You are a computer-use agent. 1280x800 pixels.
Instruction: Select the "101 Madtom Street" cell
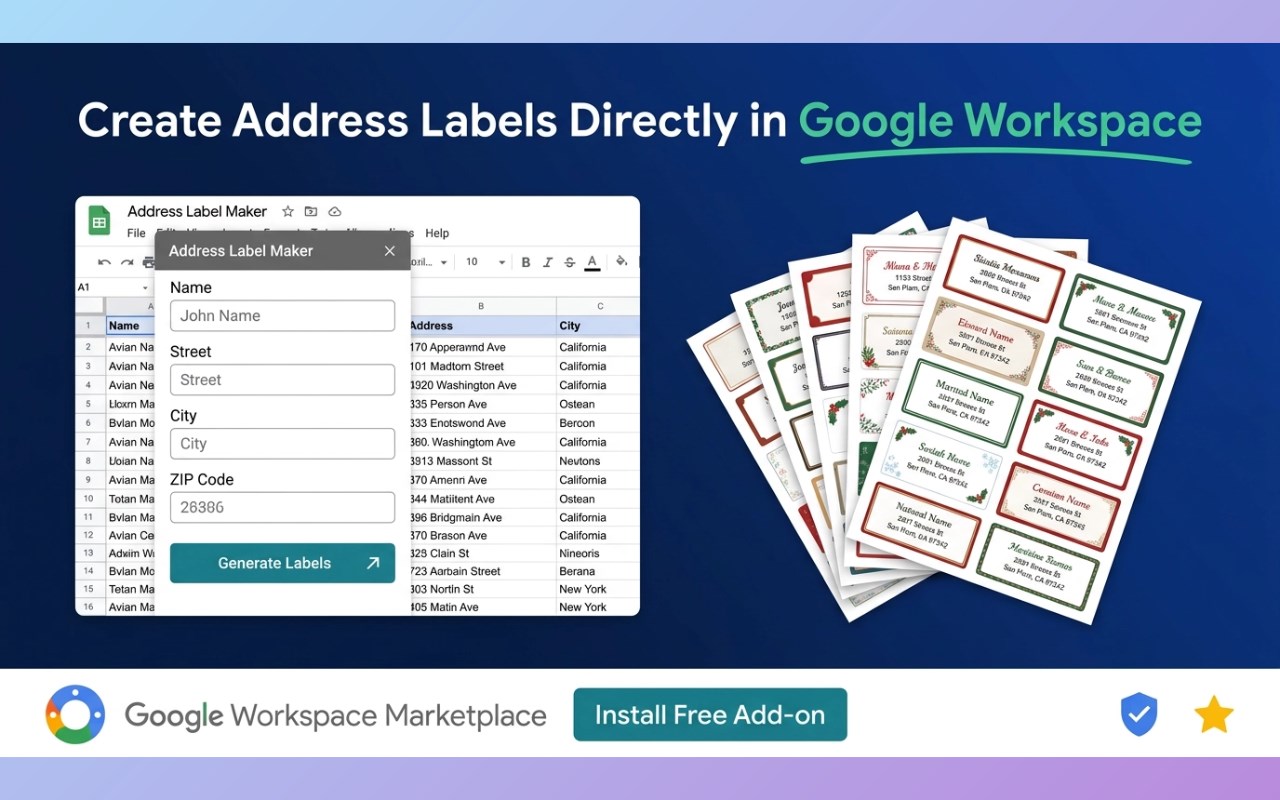coord(482,366)
